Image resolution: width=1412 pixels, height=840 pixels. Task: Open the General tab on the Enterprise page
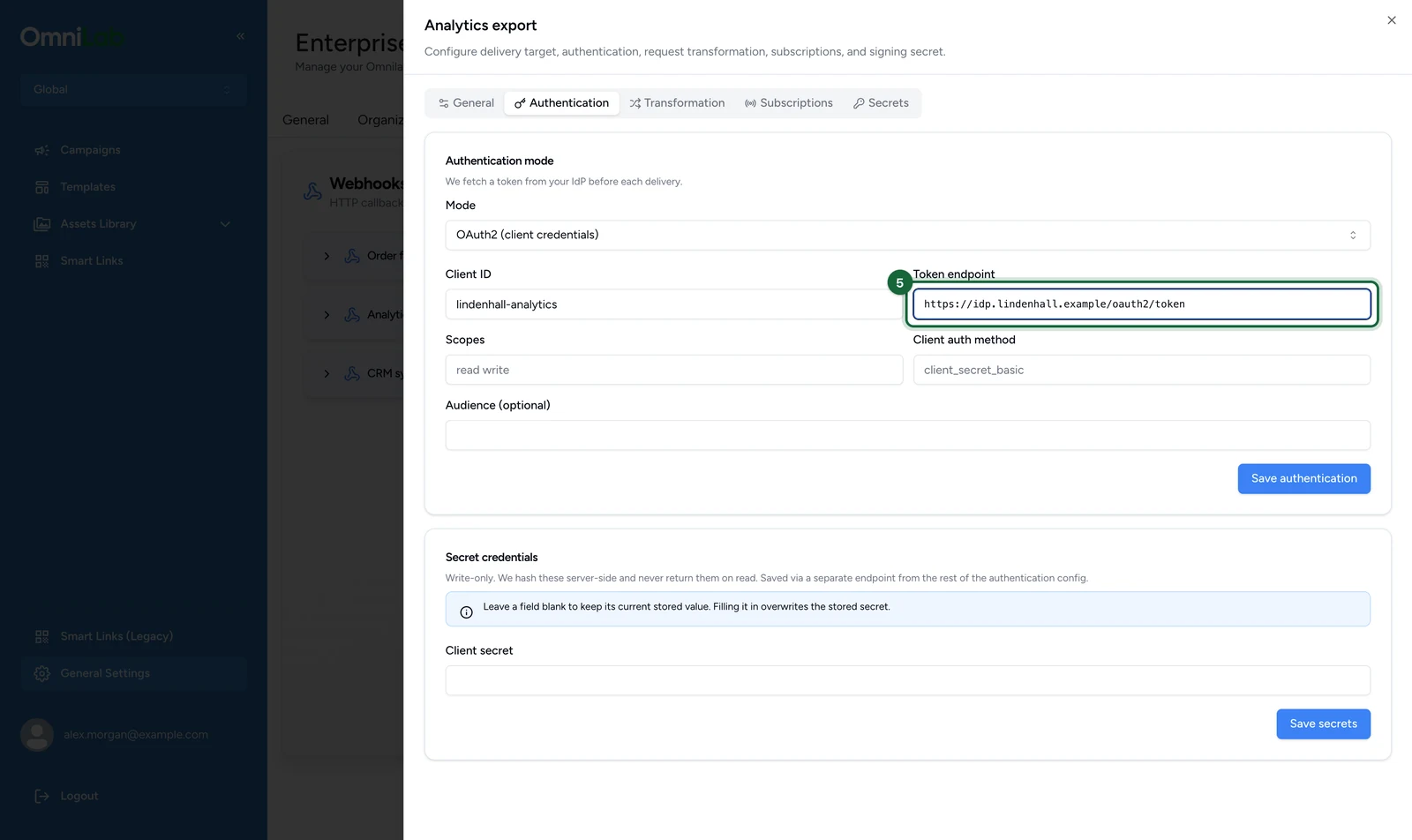(x=305, y=120)
